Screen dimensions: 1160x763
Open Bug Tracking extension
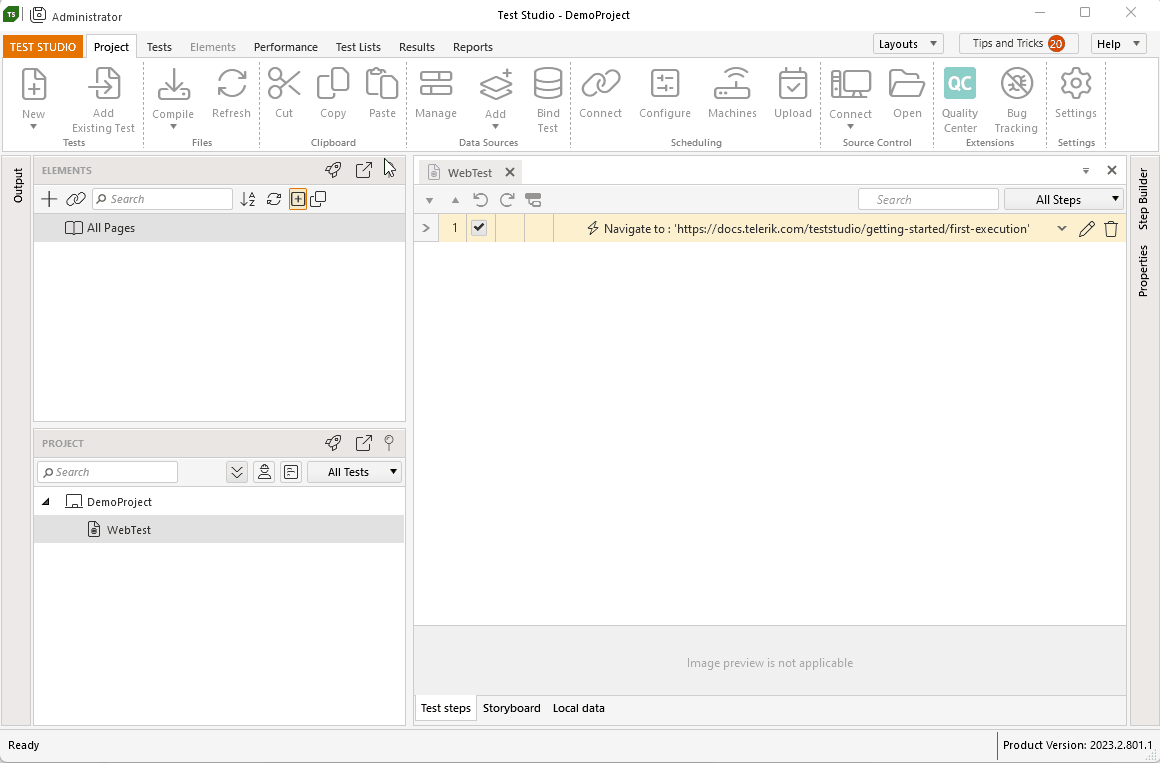(1016, 84)
